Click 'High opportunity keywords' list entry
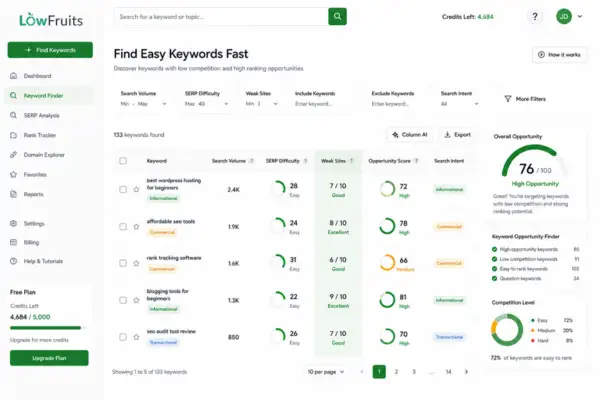This screenshot has width=600, height=400. pos(535,249)
